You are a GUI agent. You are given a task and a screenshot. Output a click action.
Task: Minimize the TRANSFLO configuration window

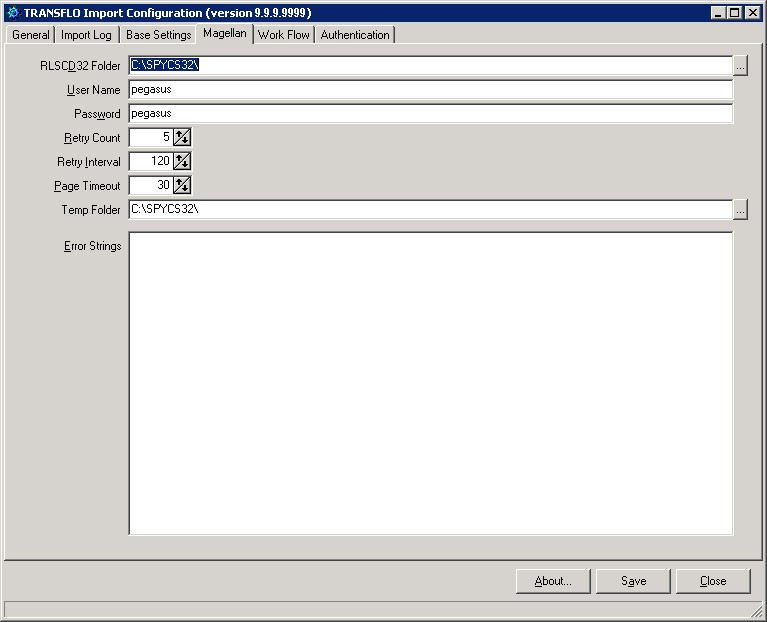718,13
